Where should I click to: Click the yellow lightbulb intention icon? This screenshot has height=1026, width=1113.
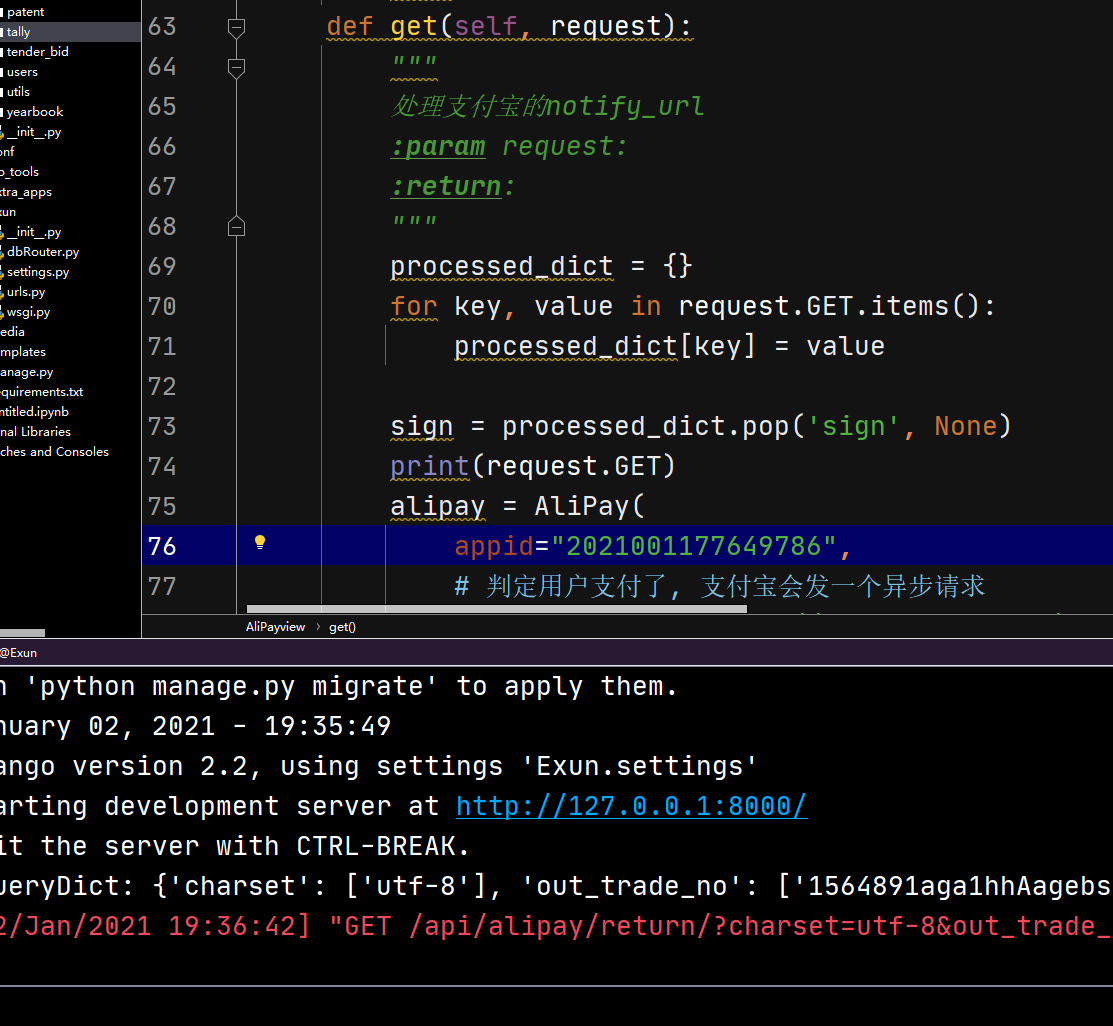(x=260, y=543)
